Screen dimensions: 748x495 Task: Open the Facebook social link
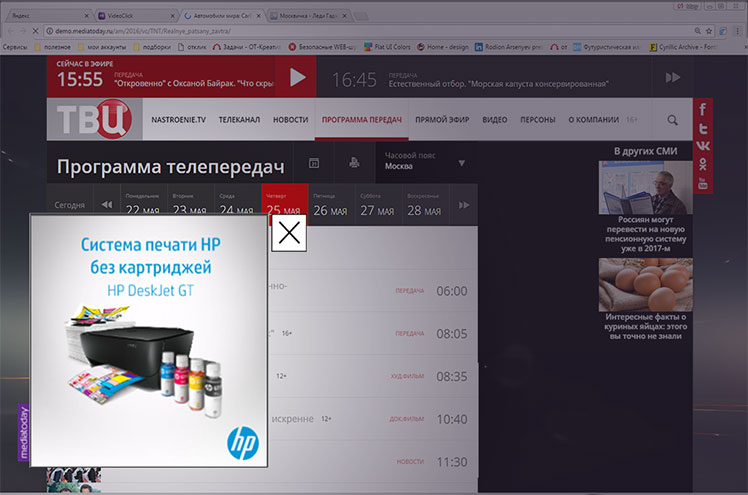(703, 109)
